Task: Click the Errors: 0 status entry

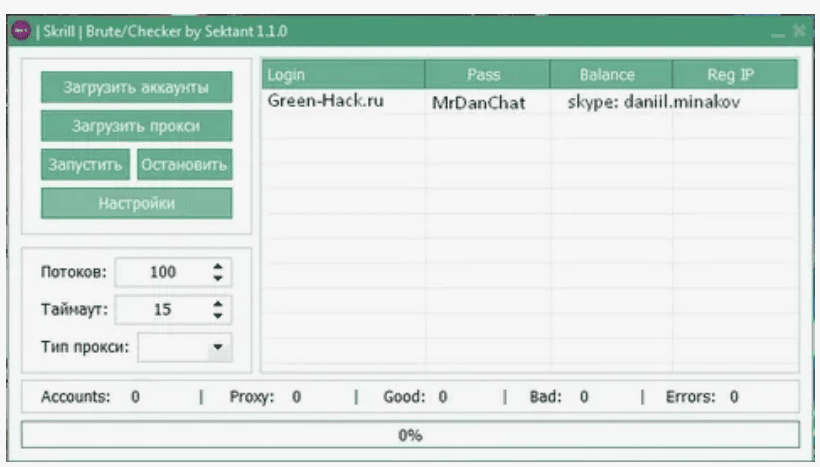Action: 702,397
